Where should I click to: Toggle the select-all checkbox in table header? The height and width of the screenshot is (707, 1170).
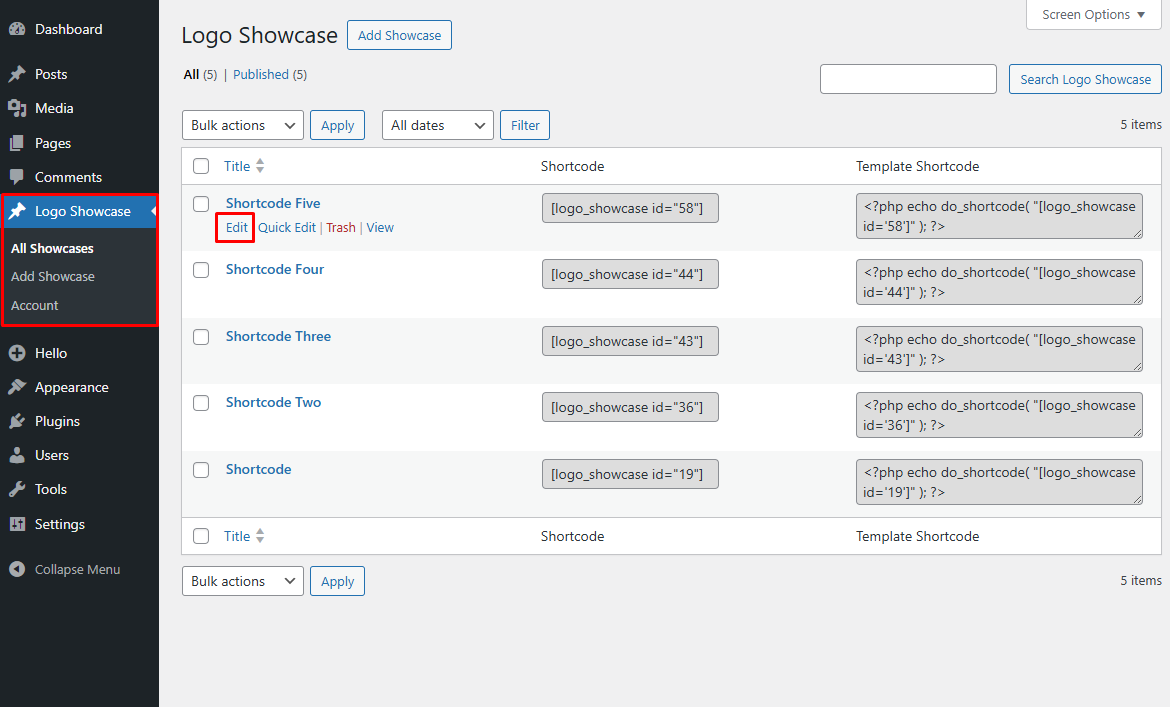click(201, 166)
